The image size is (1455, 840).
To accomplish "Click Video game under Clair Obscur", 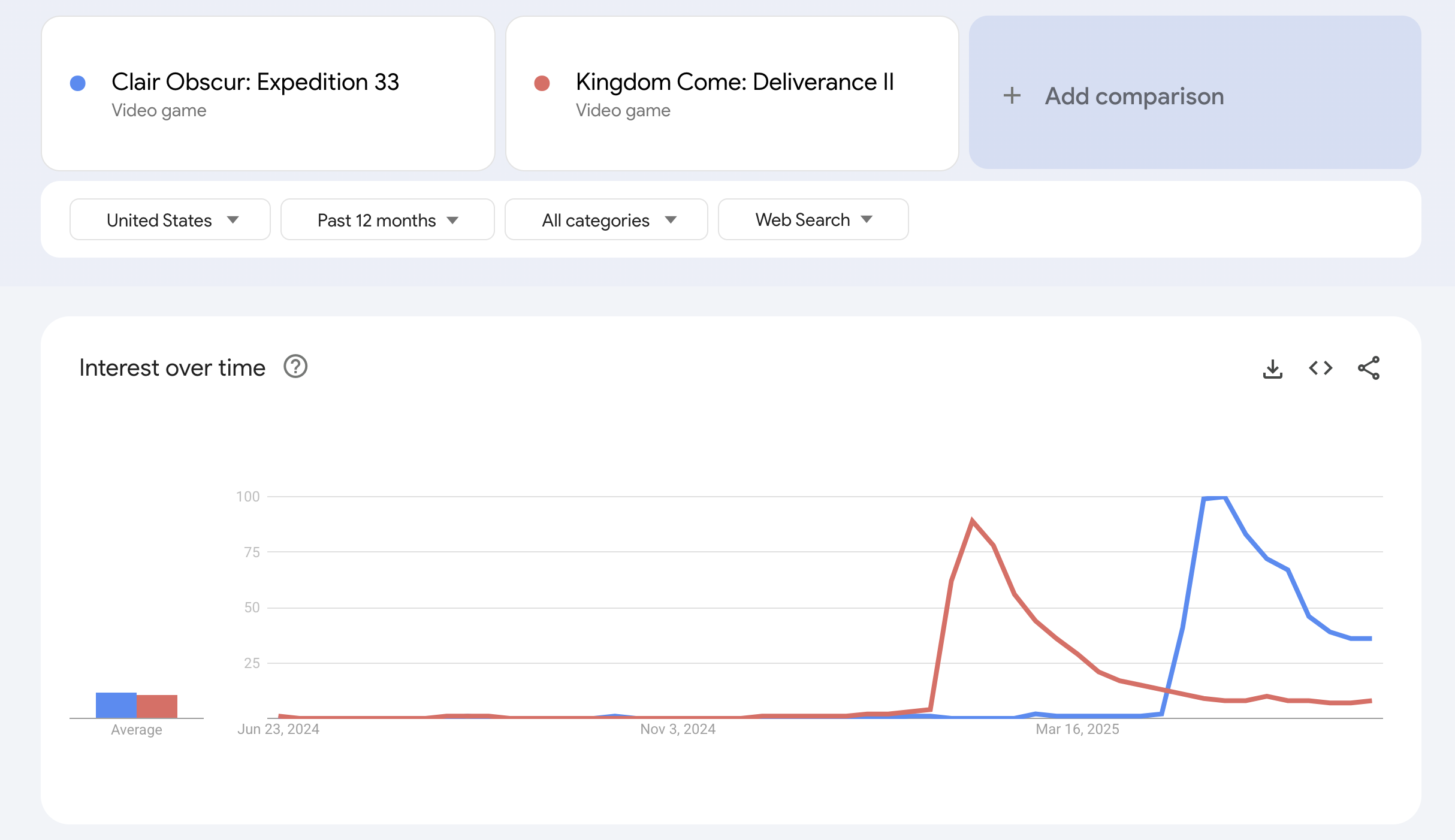I will (x=159, y=110).
